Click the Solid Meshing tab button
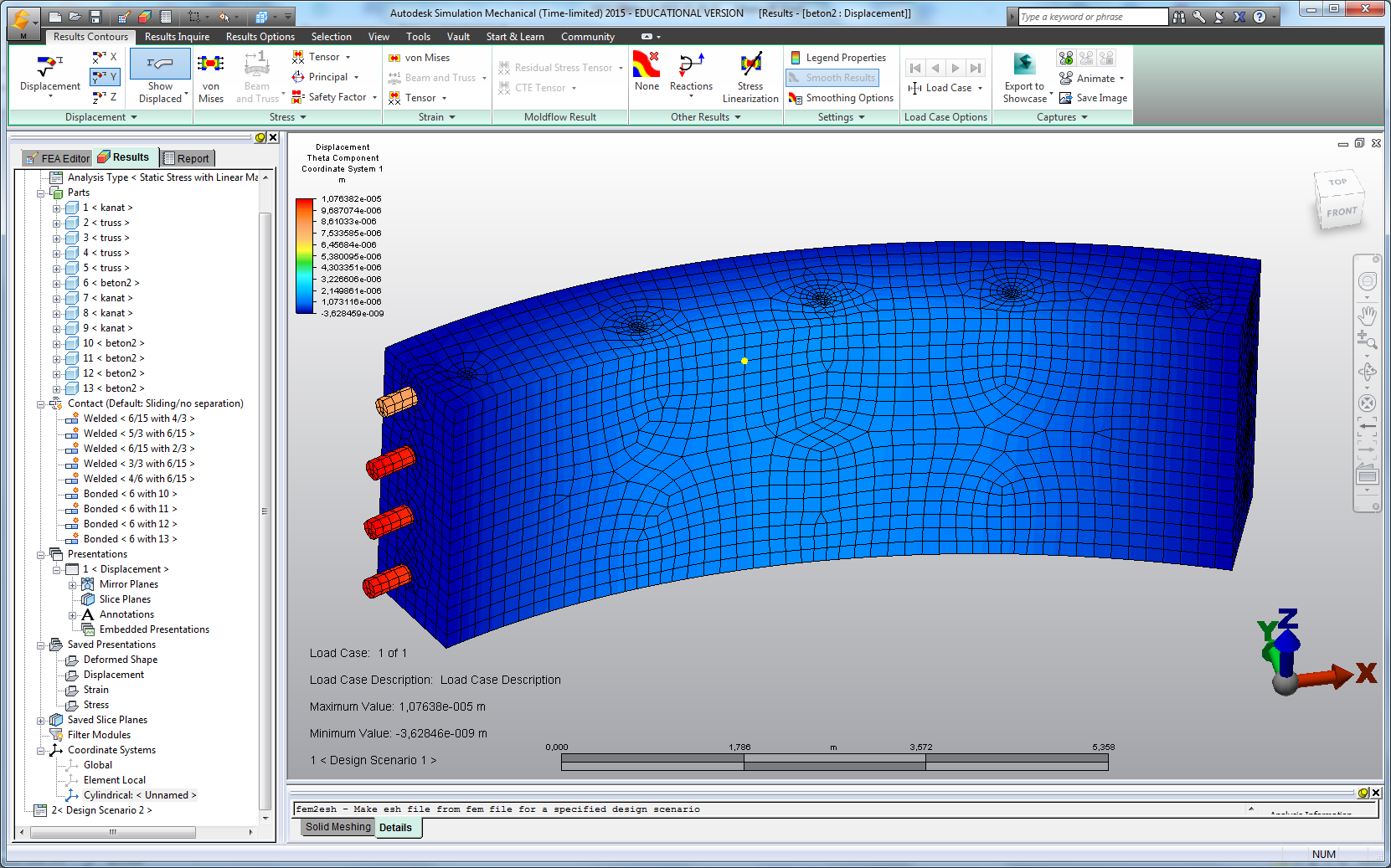This screenshot has width=1391, height=868. coord(337,827)
